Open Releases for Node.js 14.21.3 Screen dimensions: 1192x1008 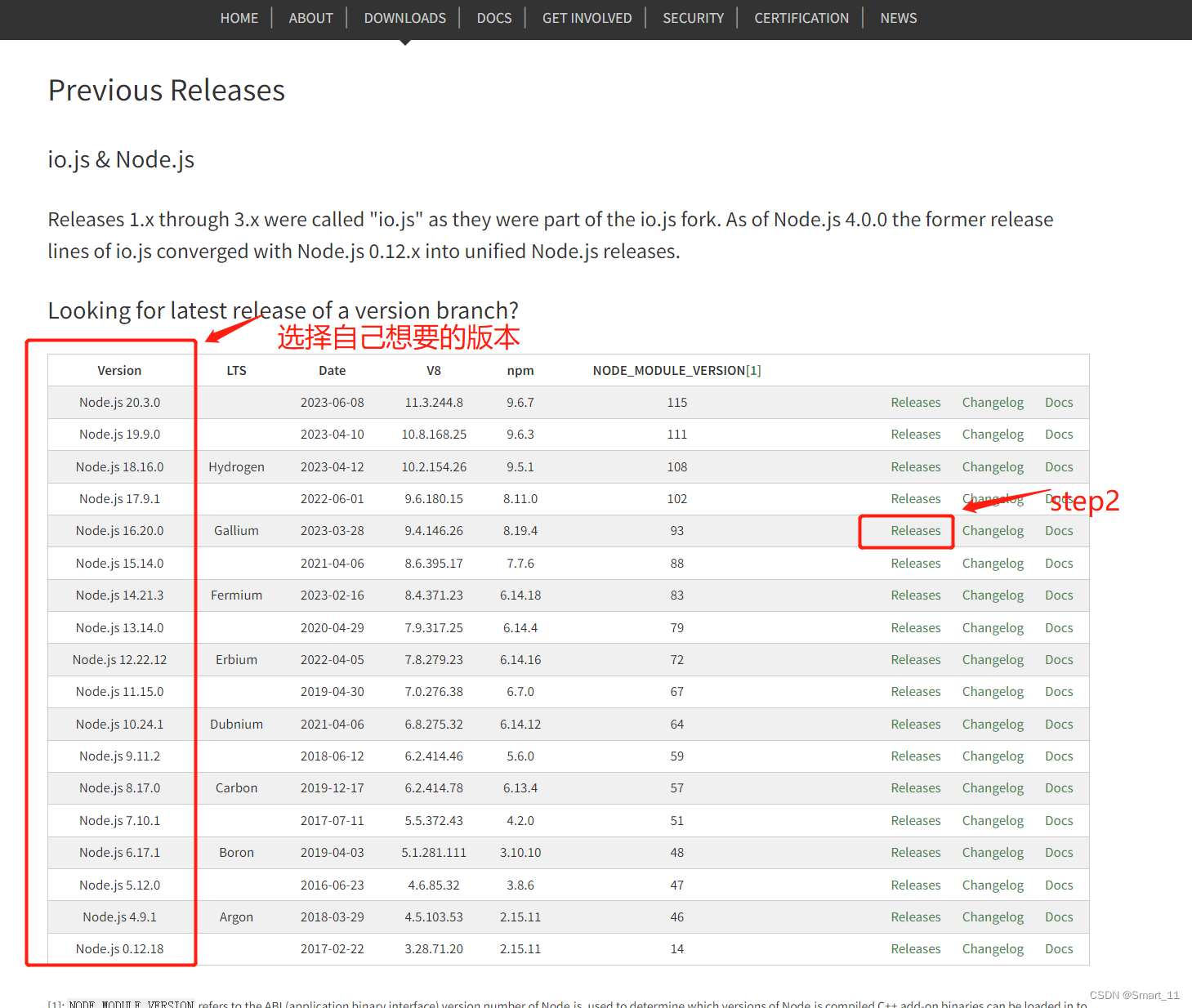(x=915, y=595)
